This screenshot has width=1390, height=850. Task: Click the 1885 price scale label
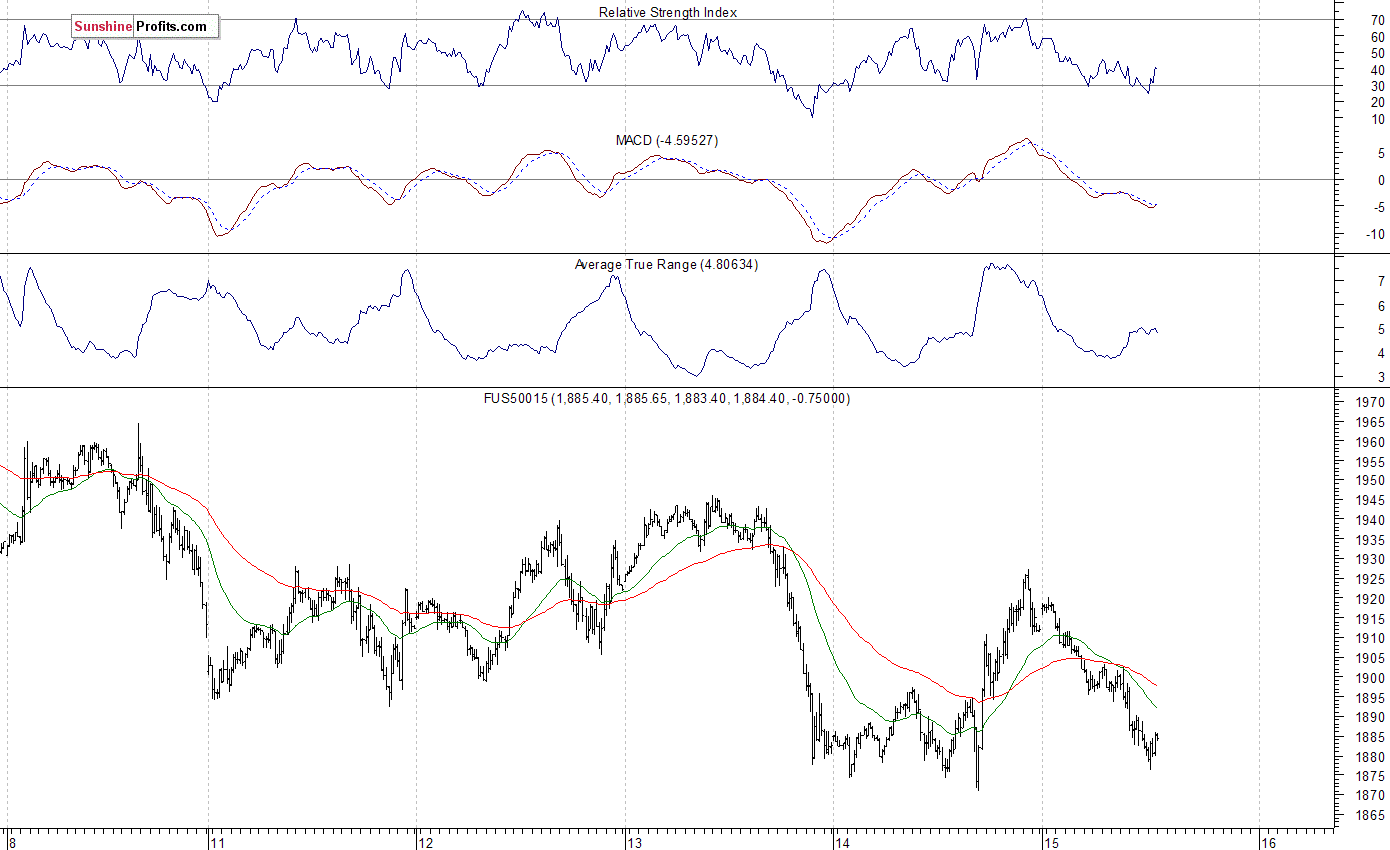(1372, 737)
